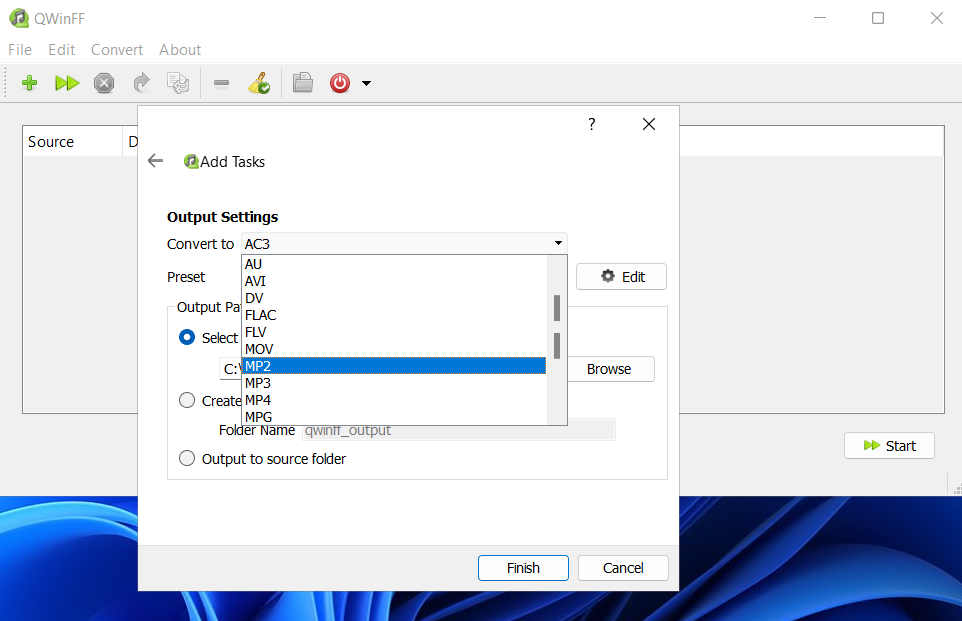The image size is (962, 621).
Task: Click the Edit preset button
Action: click(621, 277)
